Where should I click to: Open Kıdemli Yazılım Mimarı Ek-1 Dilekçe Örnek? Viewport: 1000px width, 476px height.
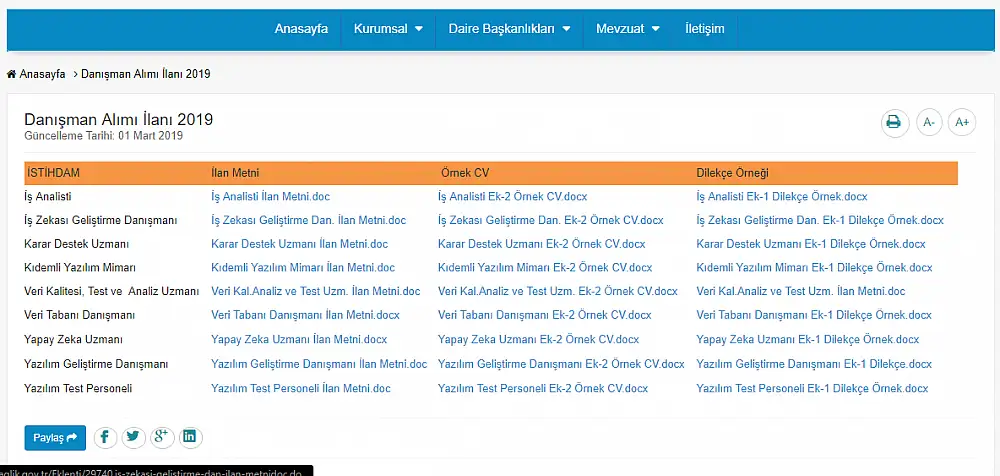(814, 268)
